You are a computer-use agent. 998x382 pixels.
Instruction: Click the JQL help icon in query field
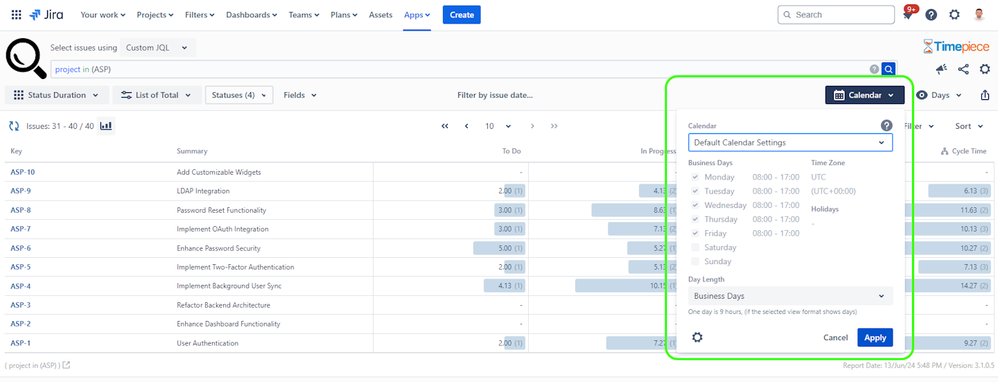[875, 69]
